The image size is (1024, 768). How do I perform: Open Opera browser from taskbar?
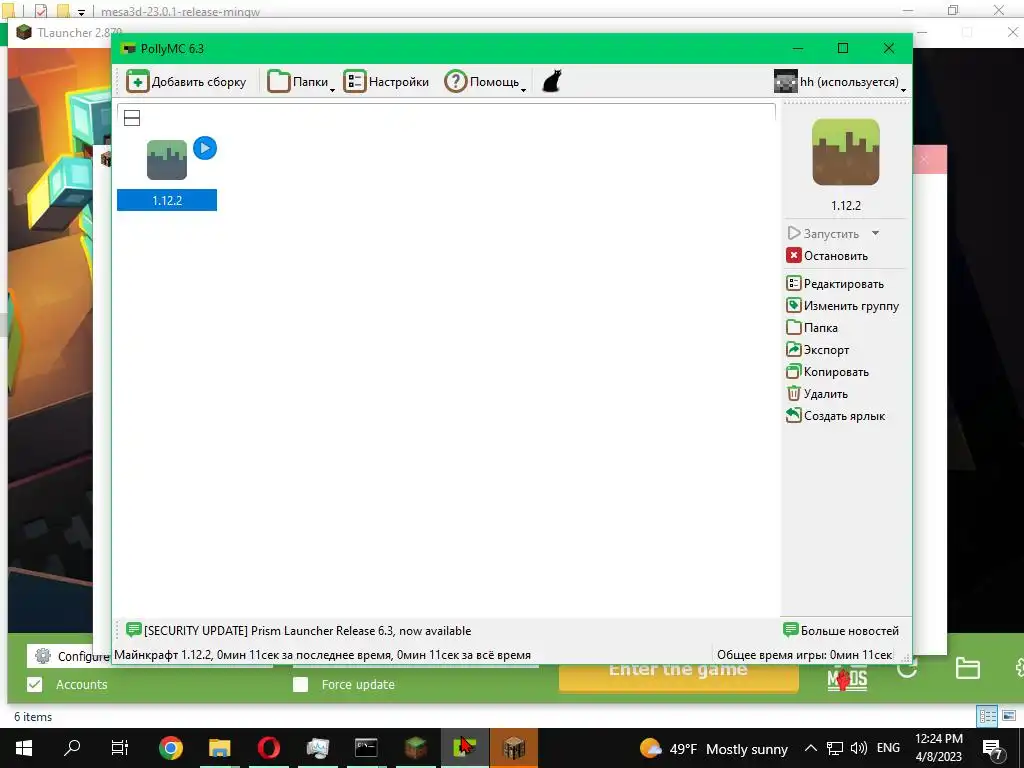[x=268, y=748]
